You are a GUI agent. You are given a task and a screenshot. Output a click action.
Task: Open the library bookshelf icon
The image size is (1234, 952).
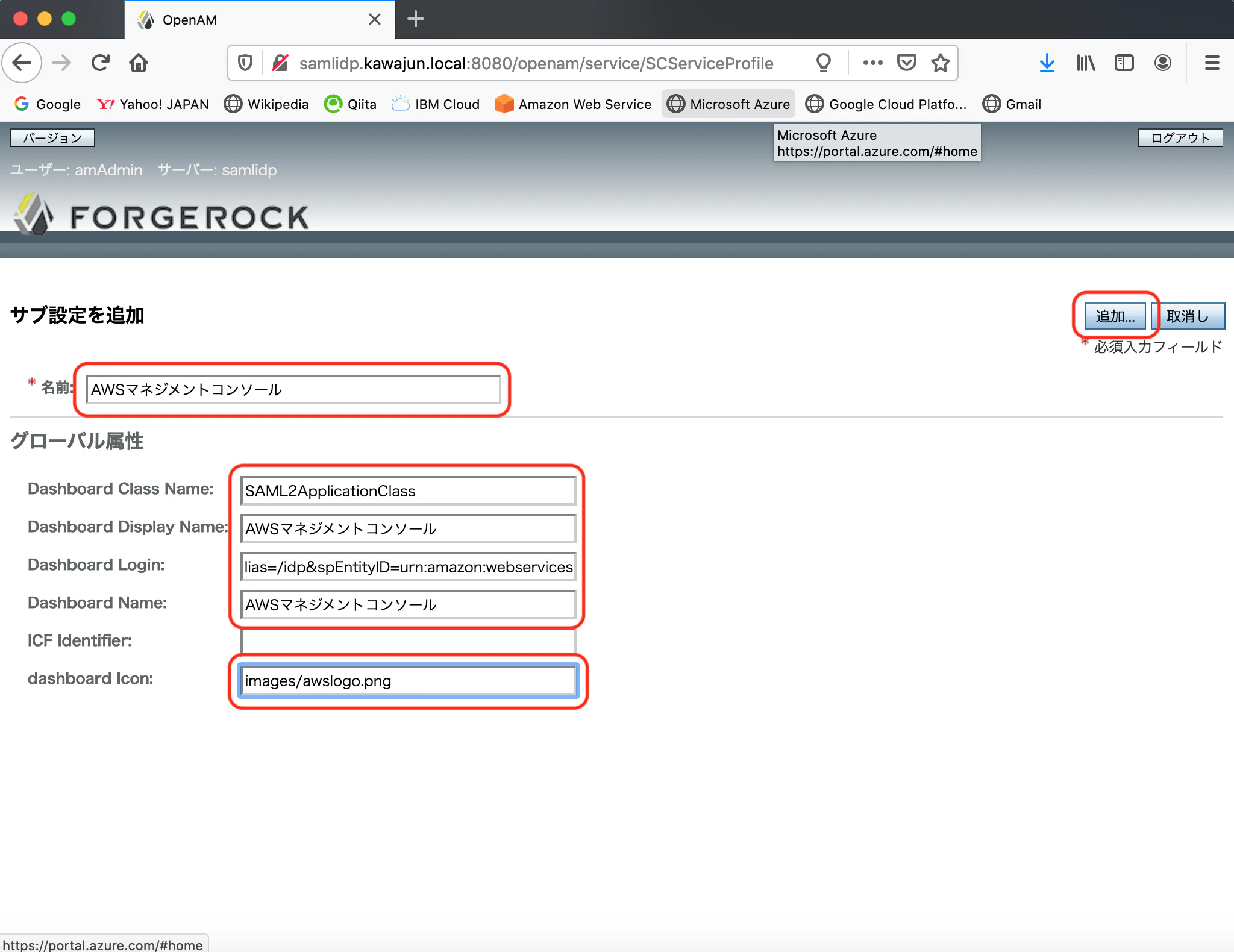click(x=1086, y=63)
